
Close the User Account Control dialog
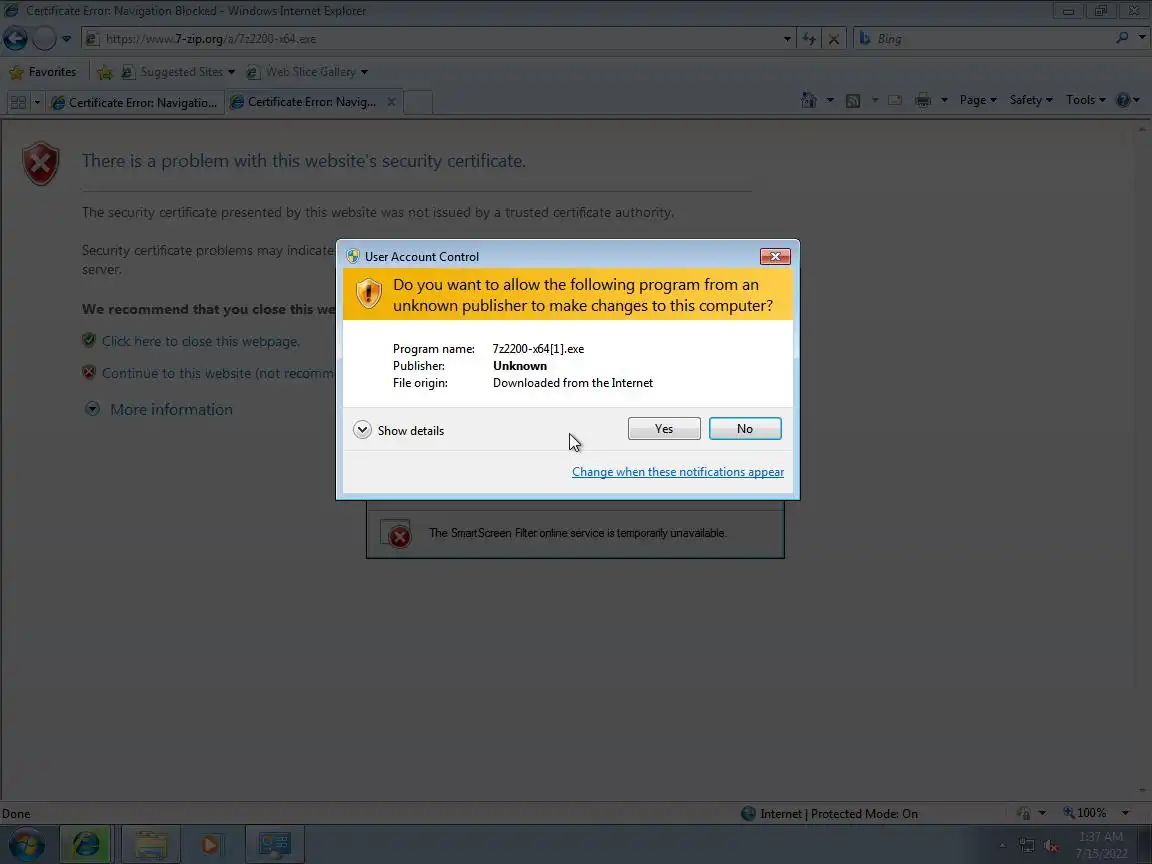(x=775, y=256)
